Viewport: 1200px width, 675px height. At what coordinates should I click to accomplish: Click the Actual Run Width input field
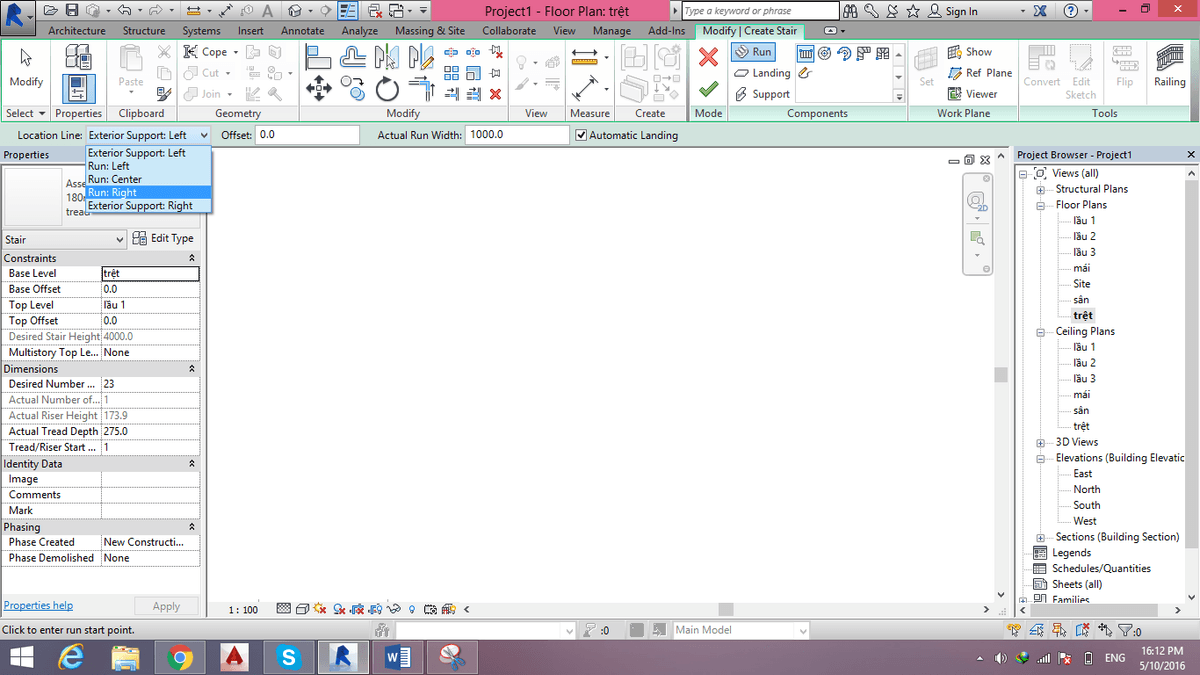(515, 135)
